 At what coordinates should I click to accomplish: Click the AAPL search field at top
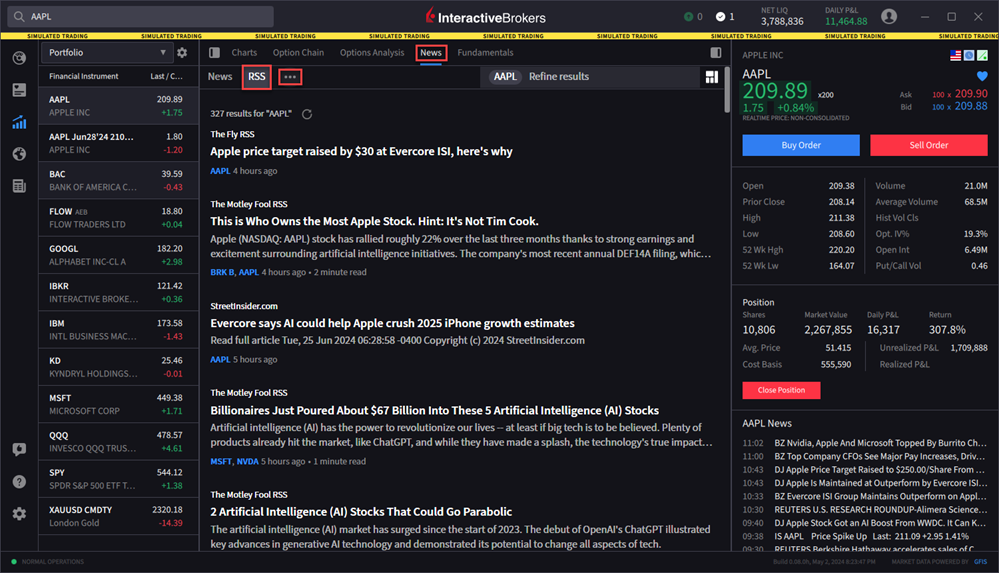pos(141,17)
